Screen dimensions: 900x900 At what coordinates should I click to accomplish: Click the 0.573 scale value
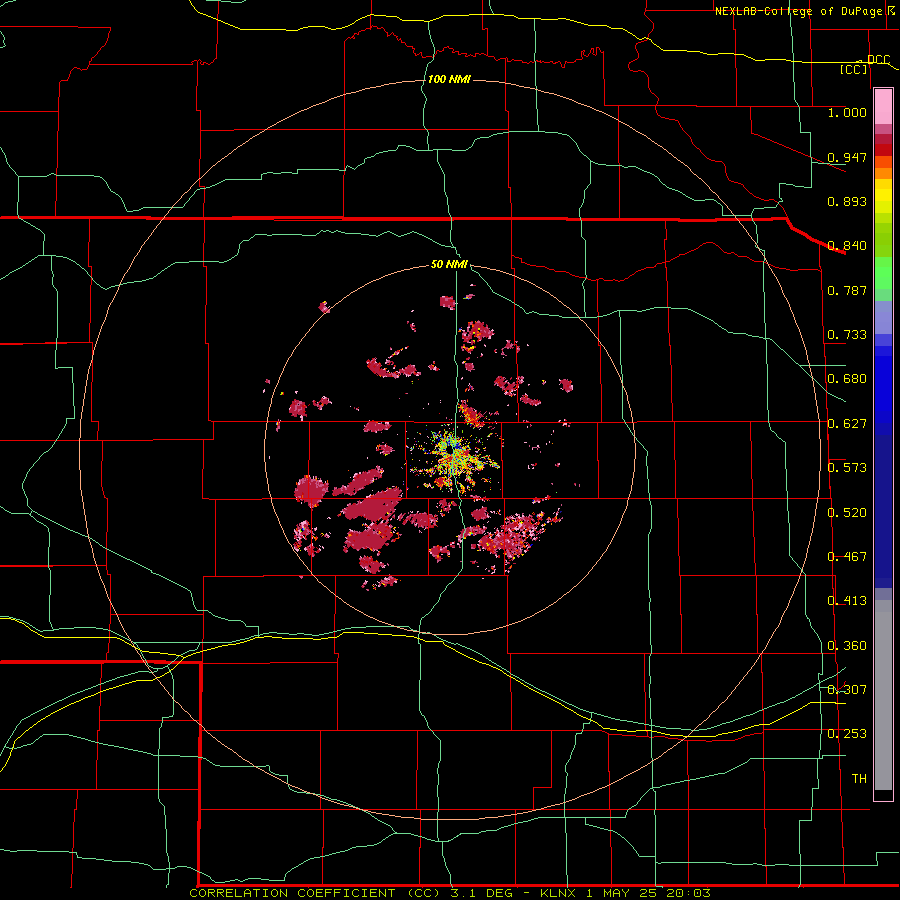(847, 468)
